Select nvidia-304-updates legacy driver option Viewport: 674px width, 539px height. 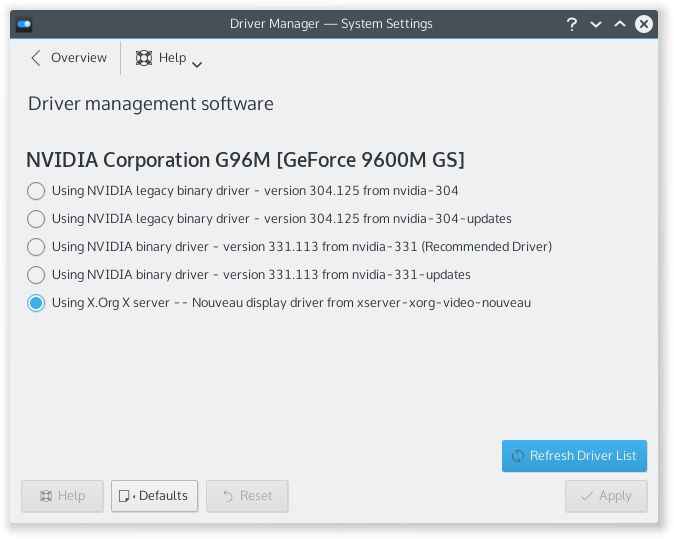coord(269,218)
